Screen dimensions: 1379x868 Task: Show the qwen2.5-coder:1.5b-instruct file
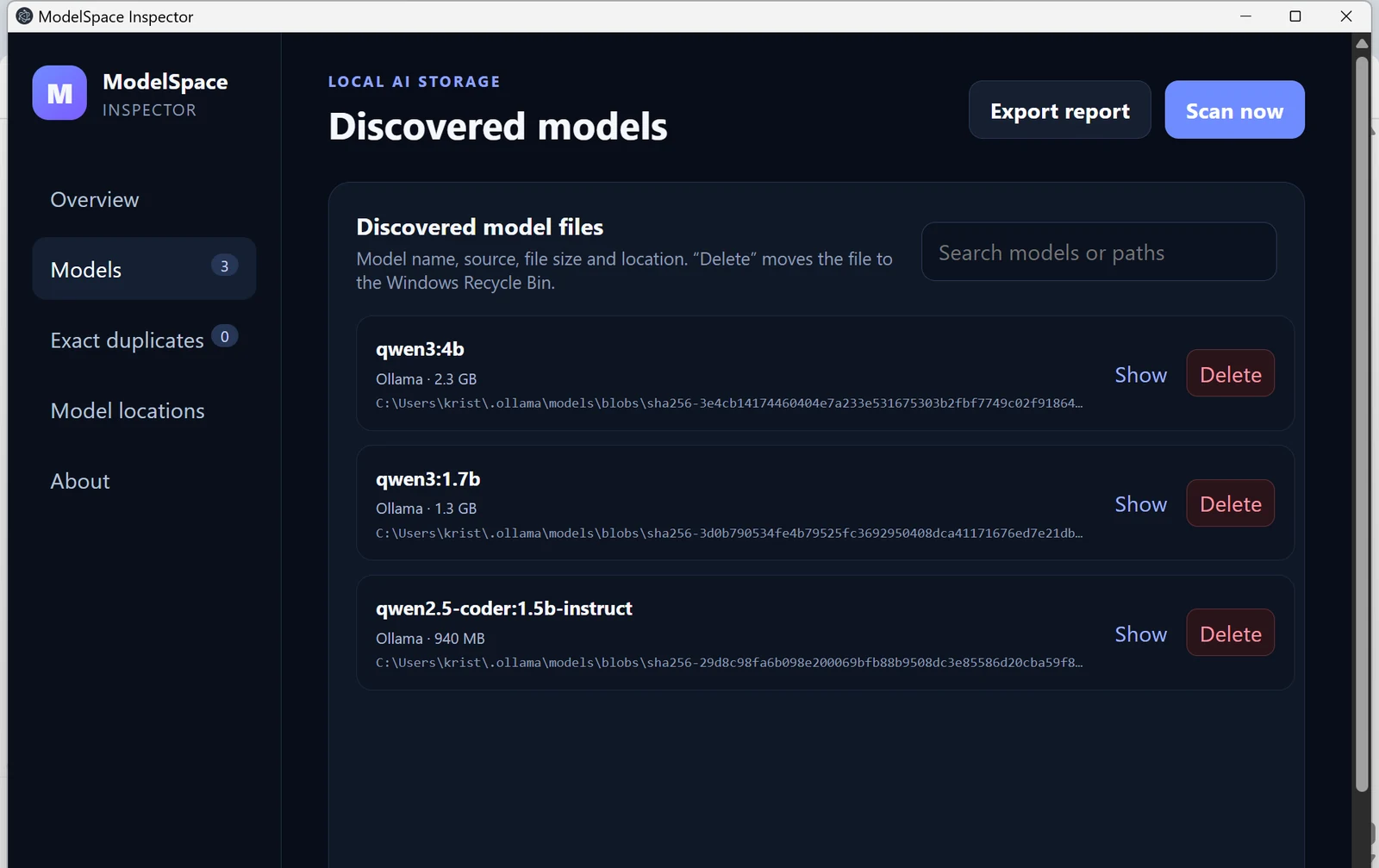[1140, 634]
